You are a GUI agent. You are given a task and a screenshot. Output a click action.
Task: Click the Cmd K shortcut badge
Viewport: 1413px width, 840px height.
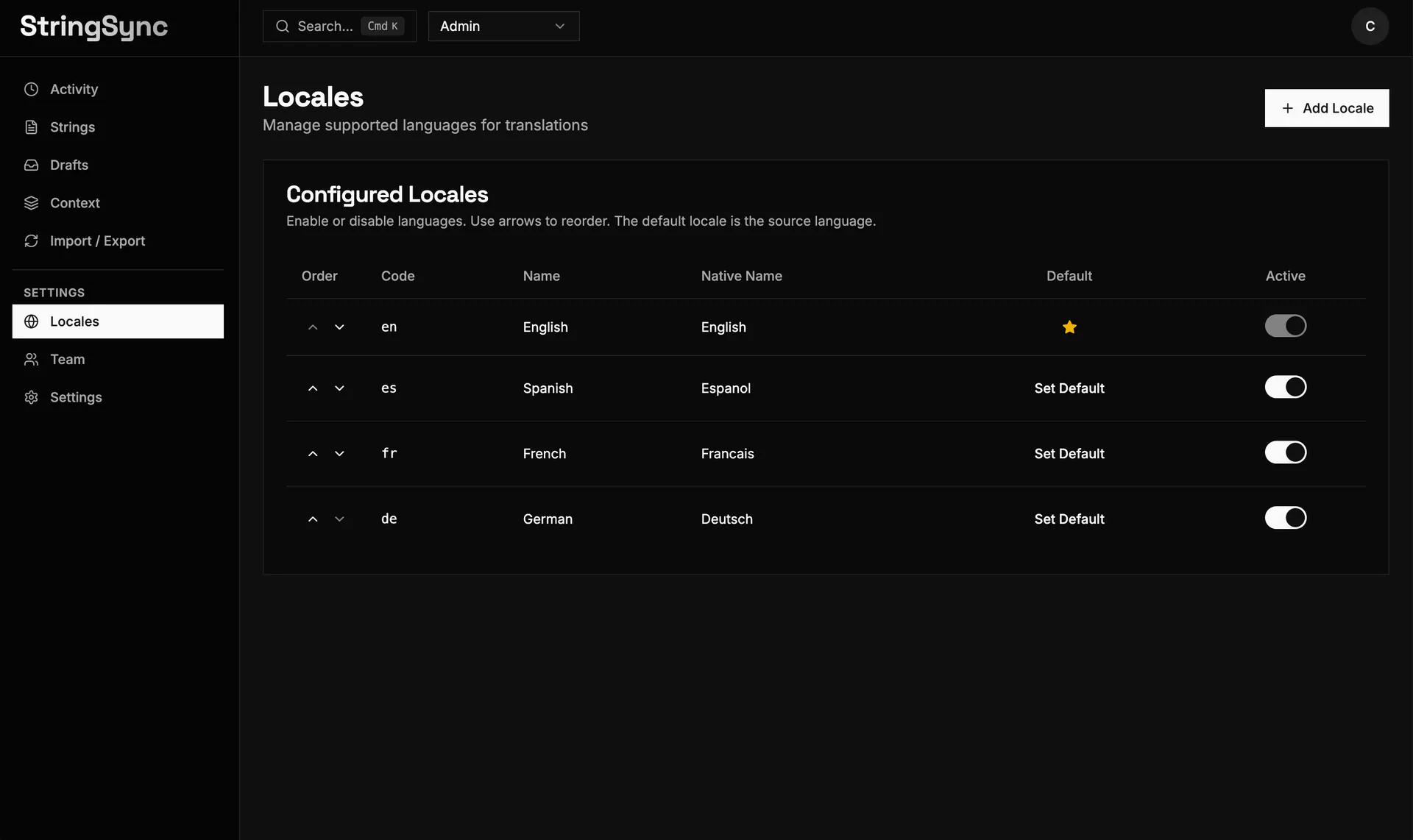[x=383, y=26]
